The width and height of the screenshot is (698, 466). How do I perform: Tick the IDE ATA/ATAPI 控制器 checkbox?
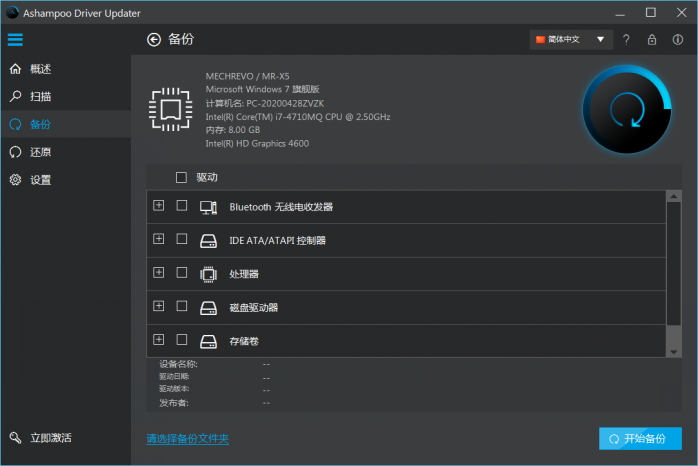click(182, 239)
